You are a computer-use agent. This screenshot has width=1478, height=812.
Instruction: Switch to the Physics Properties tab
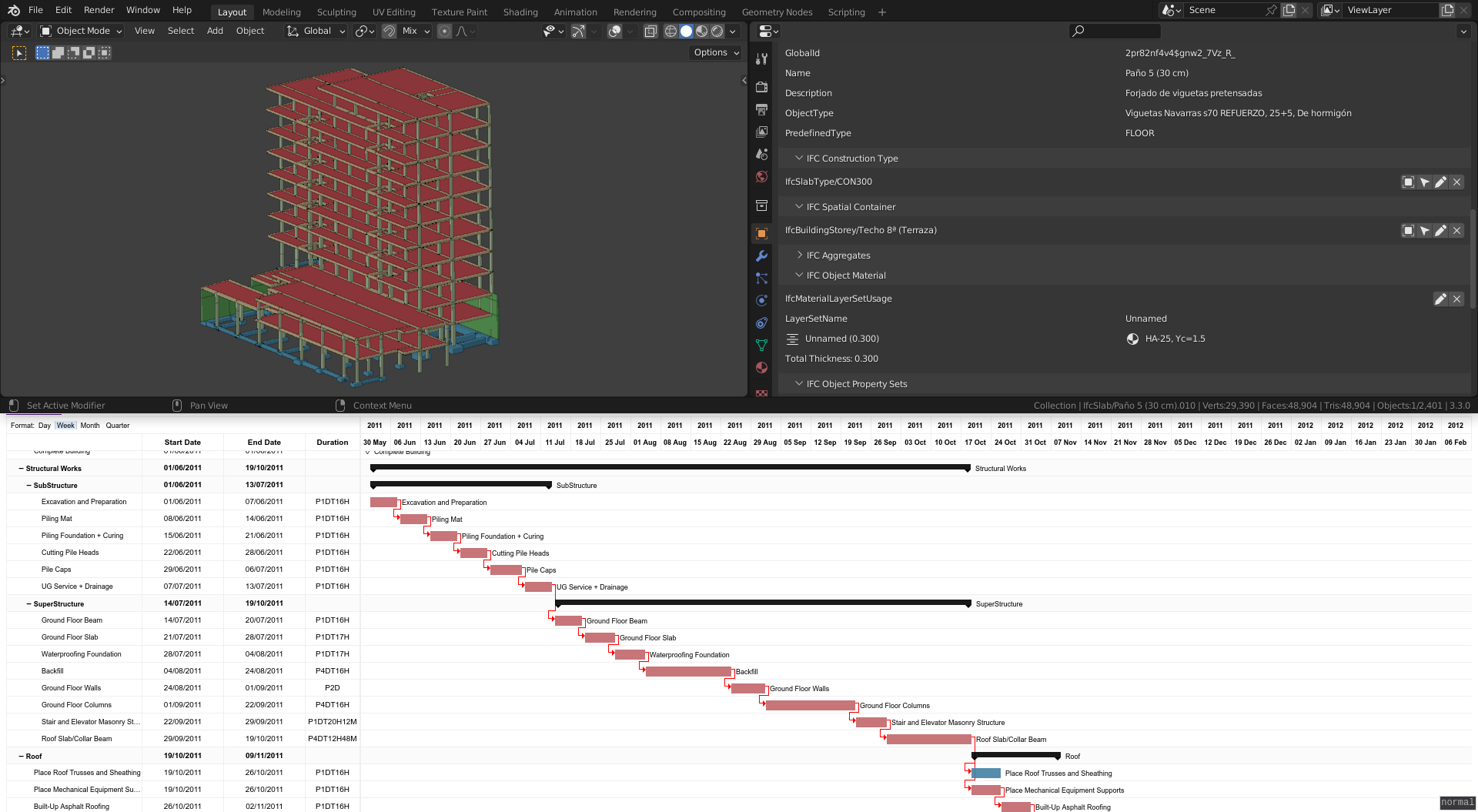pos(761,300)
